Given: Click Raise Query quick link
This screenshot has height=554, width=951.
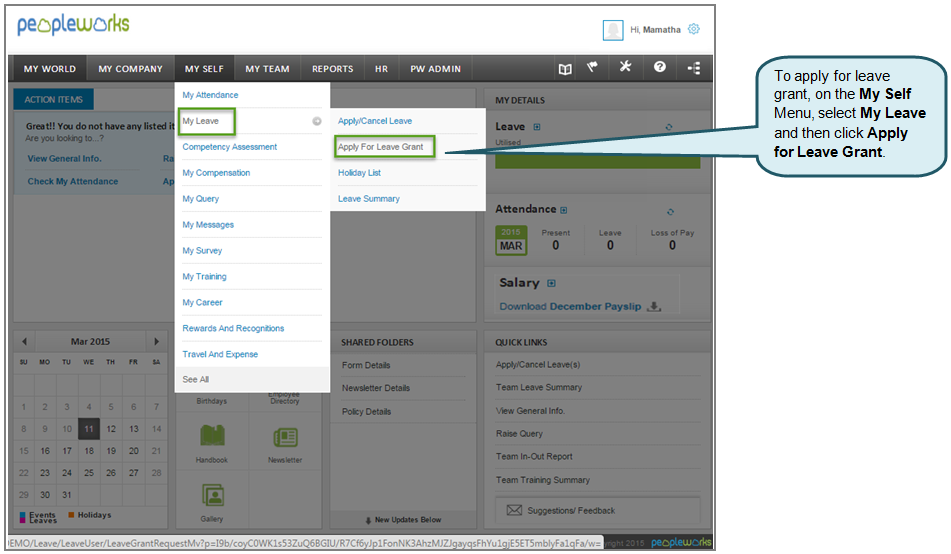Looking at the screenshot, I should click(x=519, y=434).
